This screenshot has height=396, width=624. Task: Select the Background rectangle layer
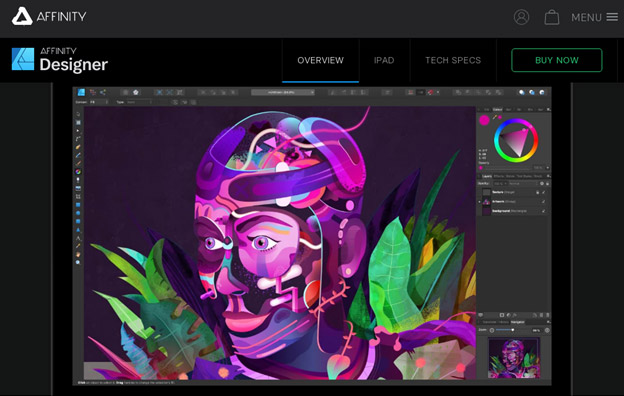click(513, 211)
